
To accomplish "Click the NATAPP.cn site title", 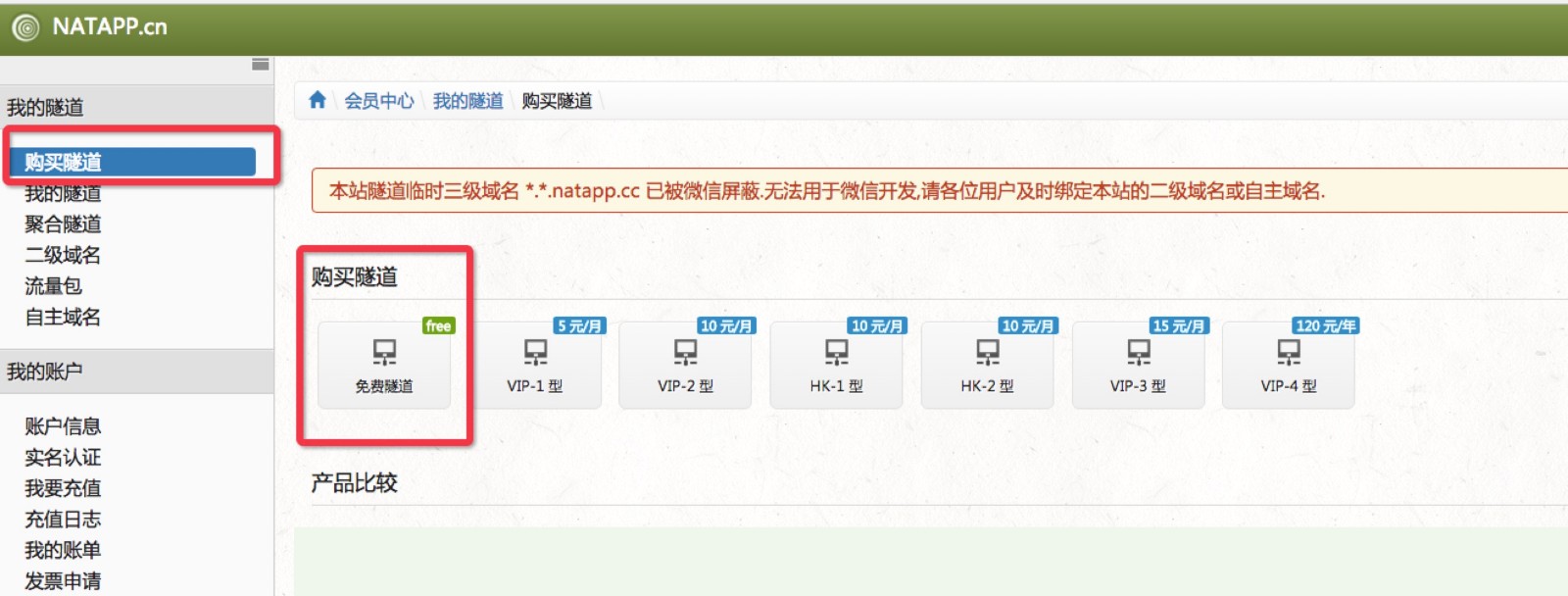I will coord(110,27).
